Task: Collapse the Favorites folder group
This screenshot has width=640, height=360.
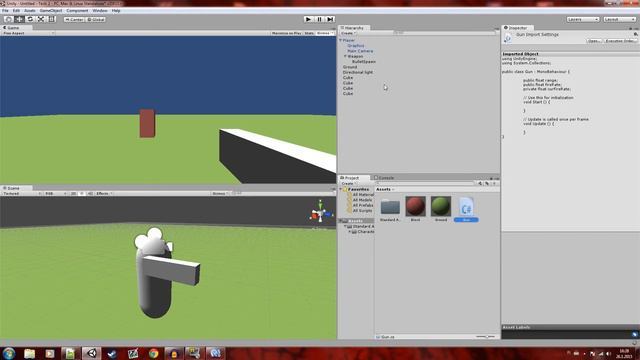Action: click(341, 189)
